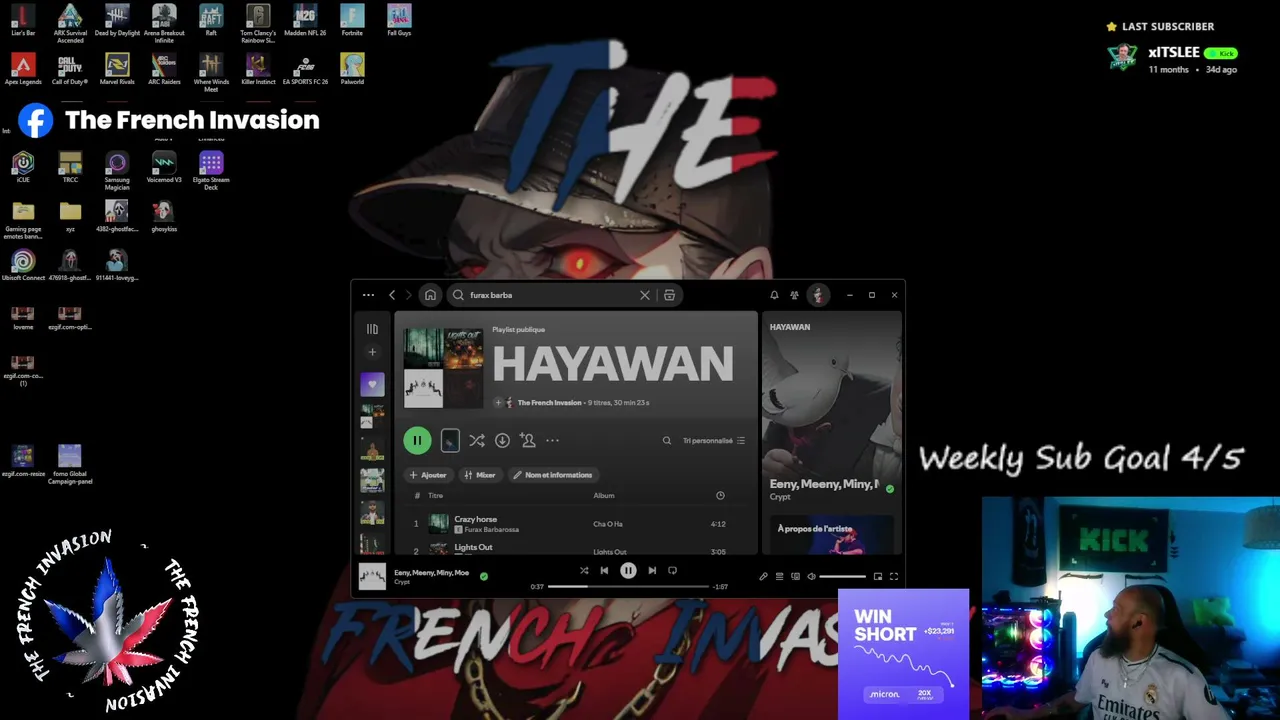
Task: Open The French Invasion profile link in playlist header
Action: 549,403
